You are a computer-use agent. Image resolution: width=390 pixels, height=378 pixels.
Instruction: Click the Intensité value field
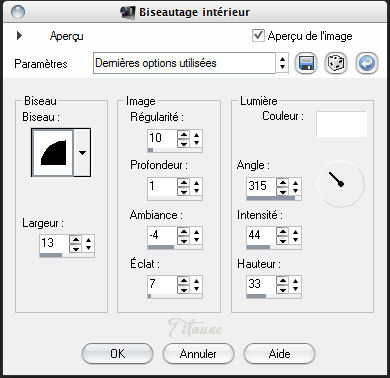[261, 235]
